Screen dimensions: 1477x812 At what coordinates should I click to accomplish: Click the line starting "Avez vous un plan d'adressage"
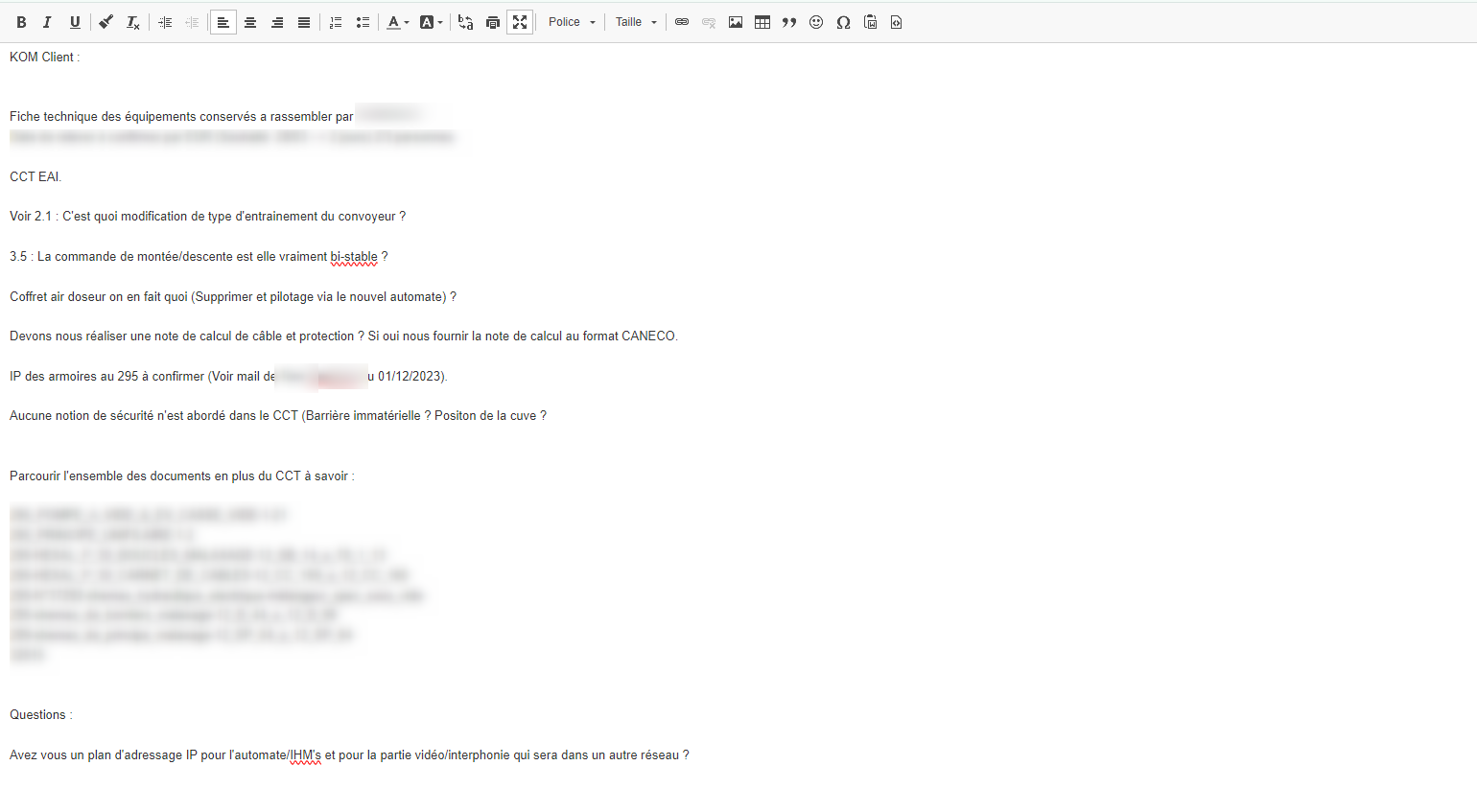[x=349, y=755]
